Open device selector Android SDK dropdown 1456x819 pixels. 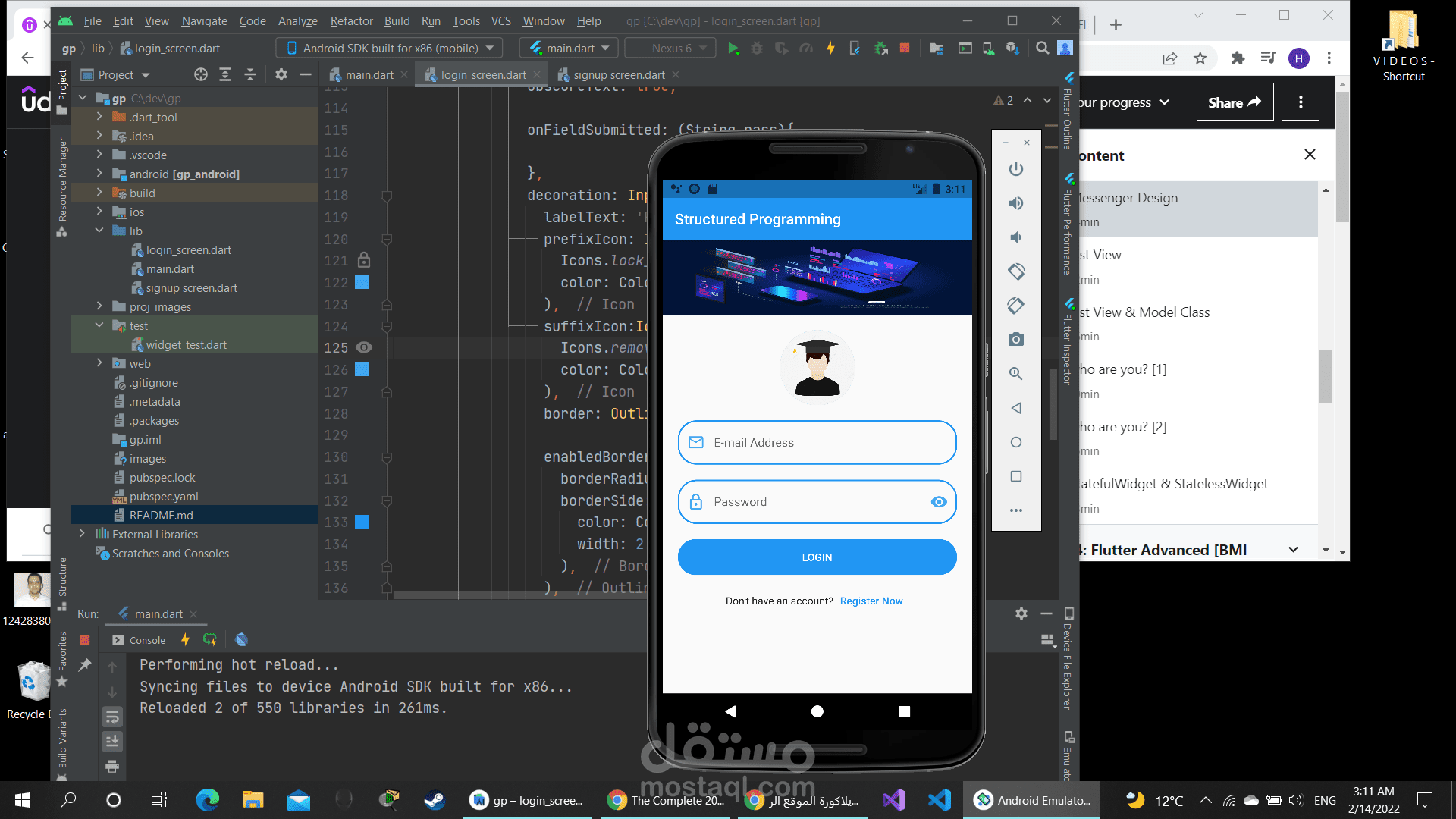click(x=390, y=48)
